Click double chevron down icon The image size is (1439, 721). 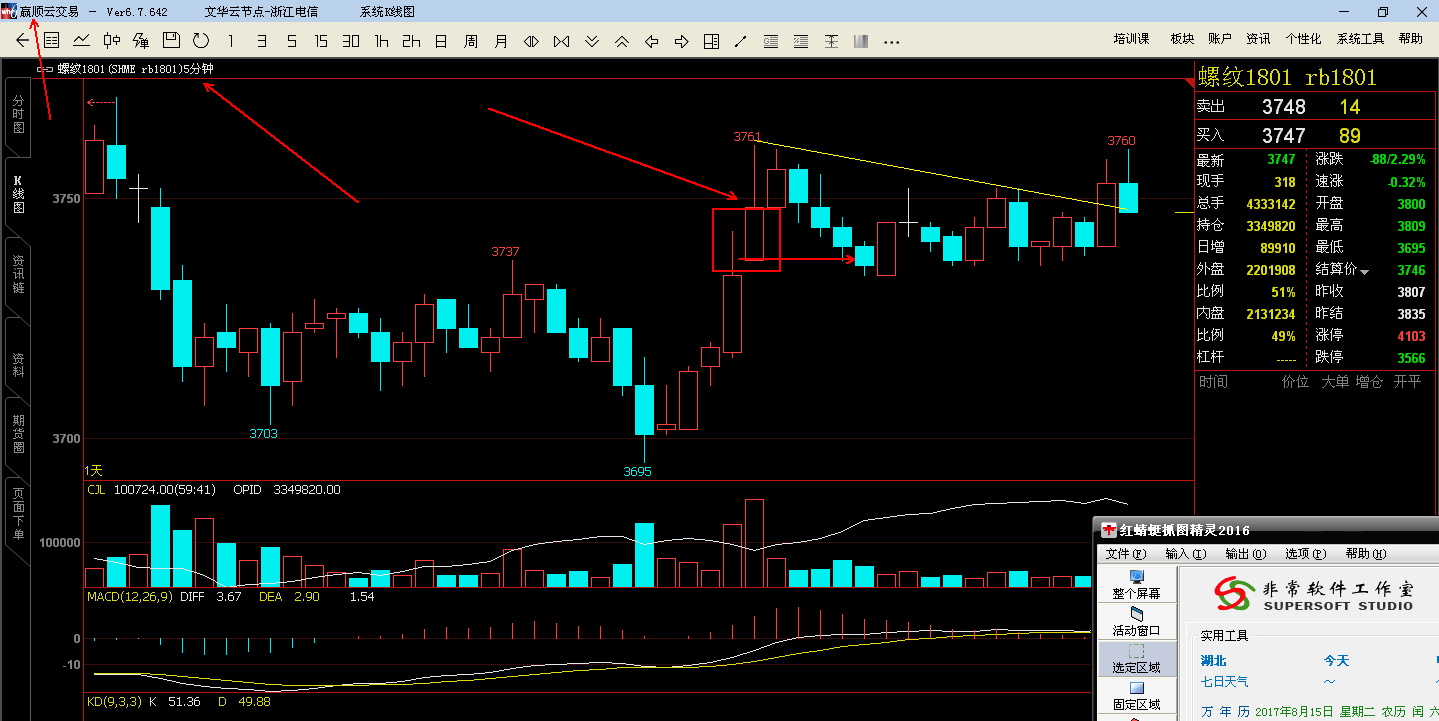[591, 41]
